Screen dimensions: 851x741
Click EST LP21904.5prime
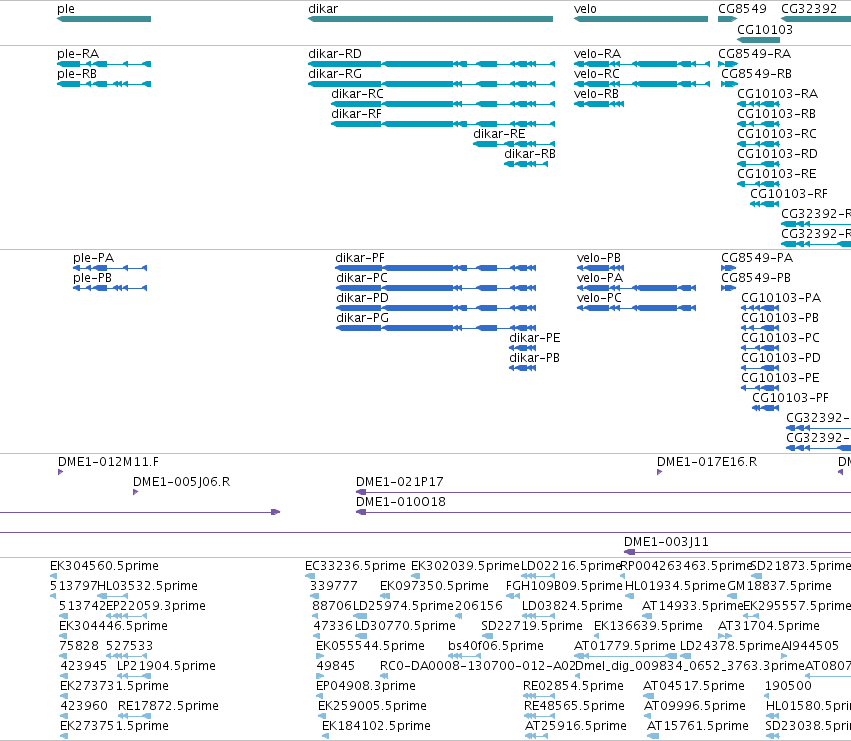tap(134, 676)
